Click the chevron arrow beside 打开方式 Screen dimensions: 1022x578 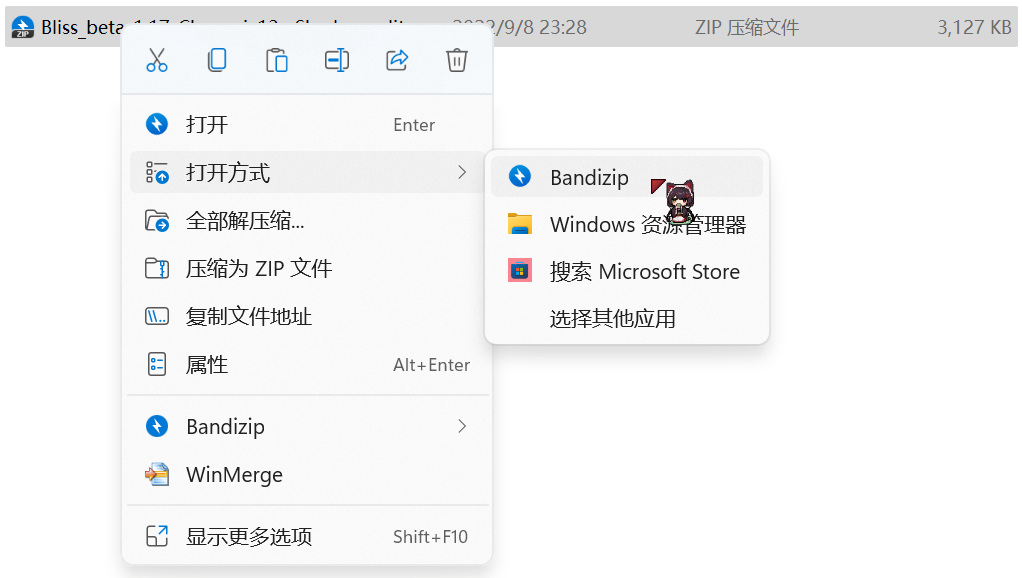click(x=462, y=172)
